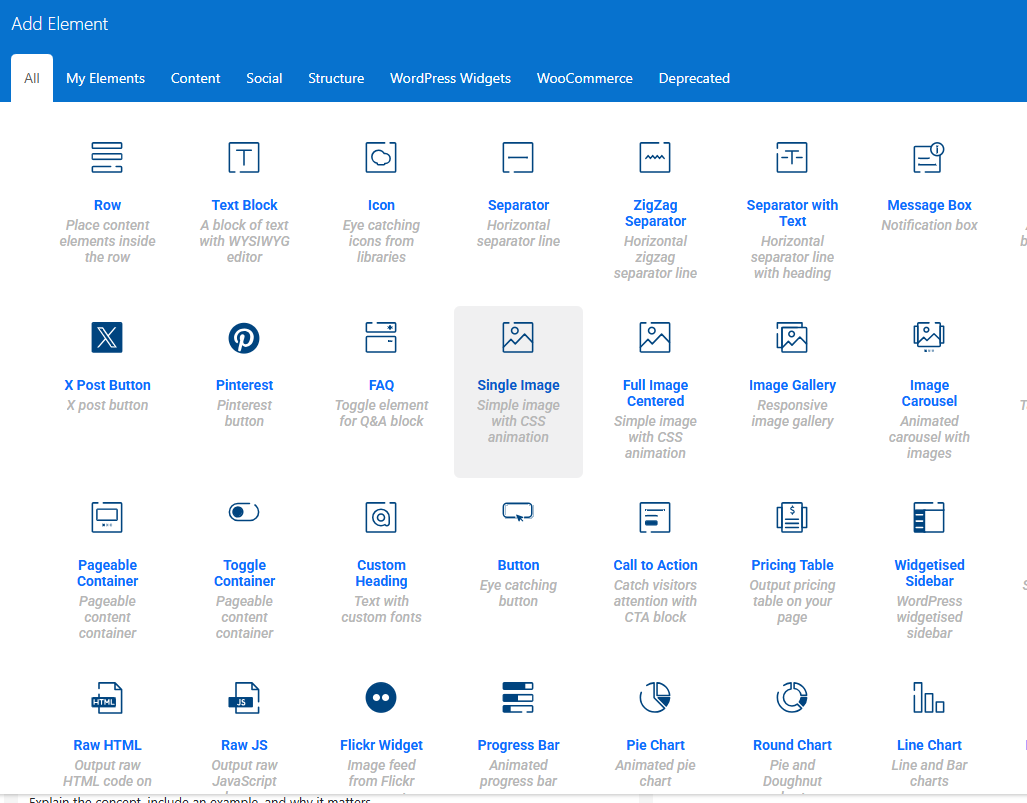Click the FAQ element label

click(381, 385)
